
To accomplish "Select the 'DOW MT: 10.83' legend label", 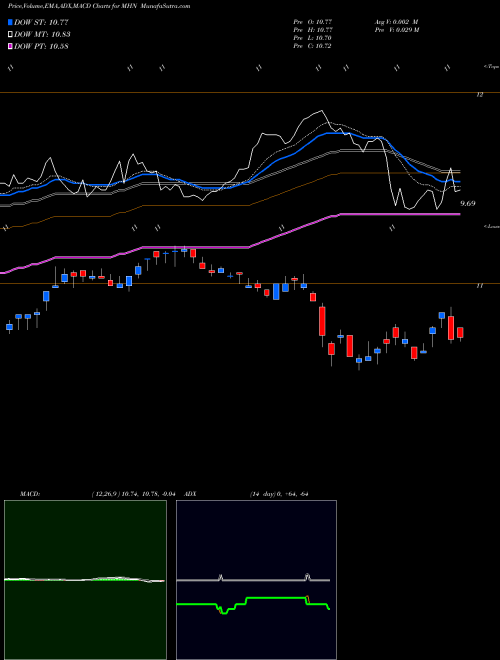I will (x=42, y=35).
